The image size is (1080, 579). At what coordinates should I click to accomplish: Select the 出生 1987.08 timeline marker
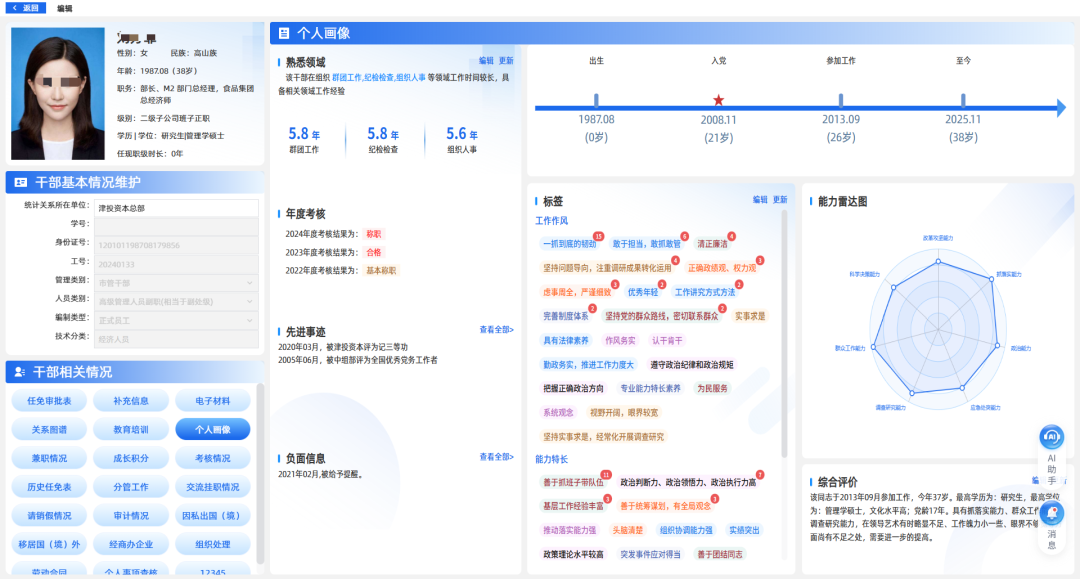596,100
